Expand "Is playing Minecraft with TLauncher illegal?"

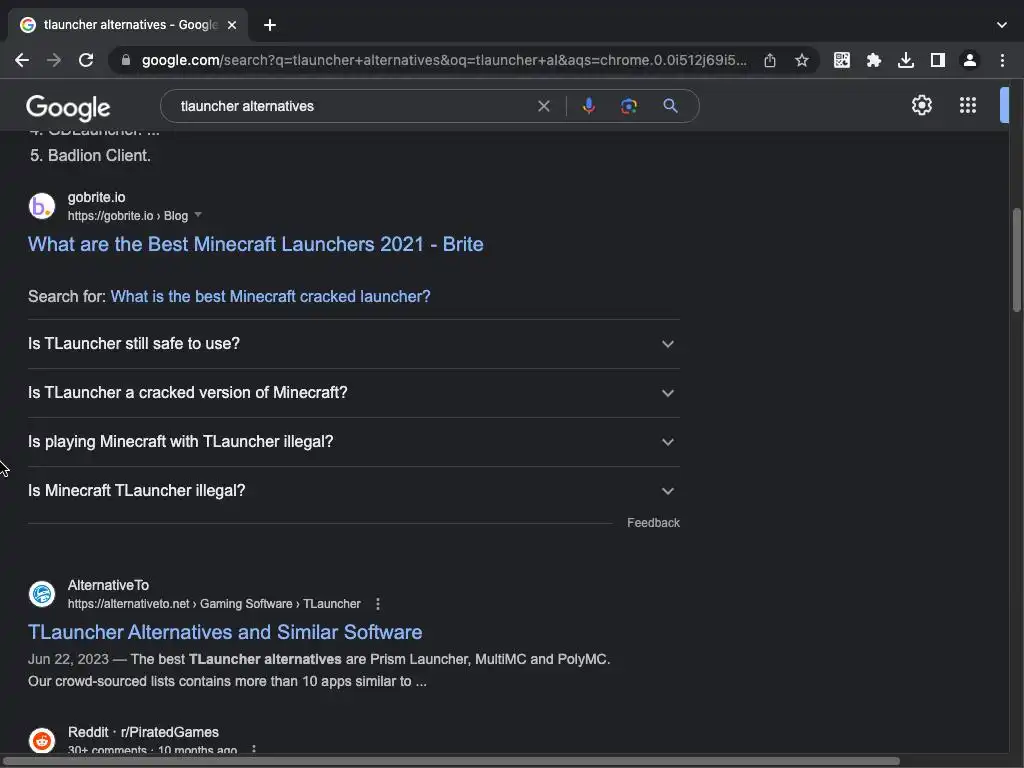point(354,441)
